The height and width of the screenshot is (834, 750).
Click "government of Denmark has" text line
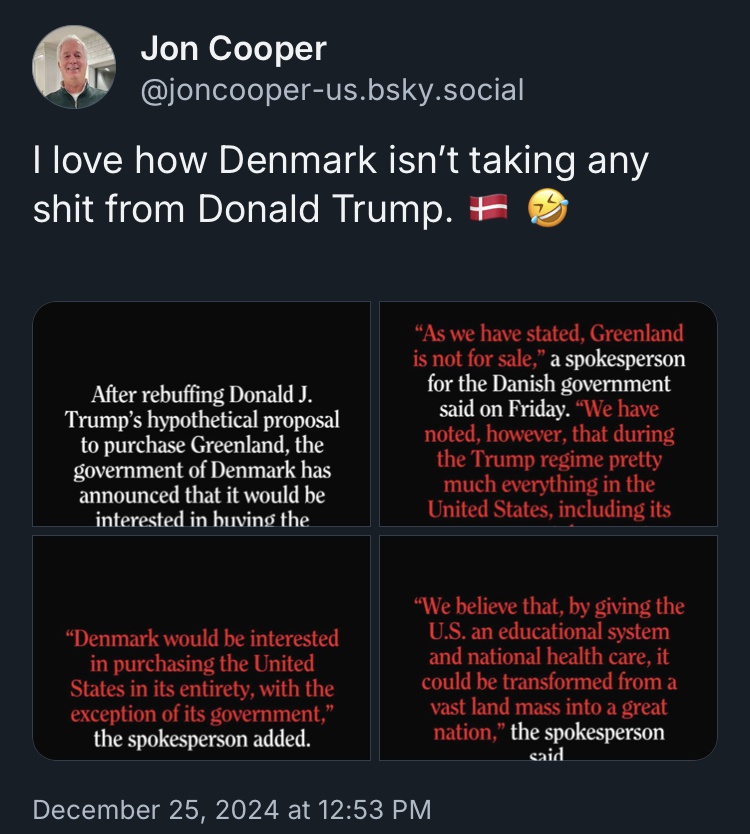203,470
